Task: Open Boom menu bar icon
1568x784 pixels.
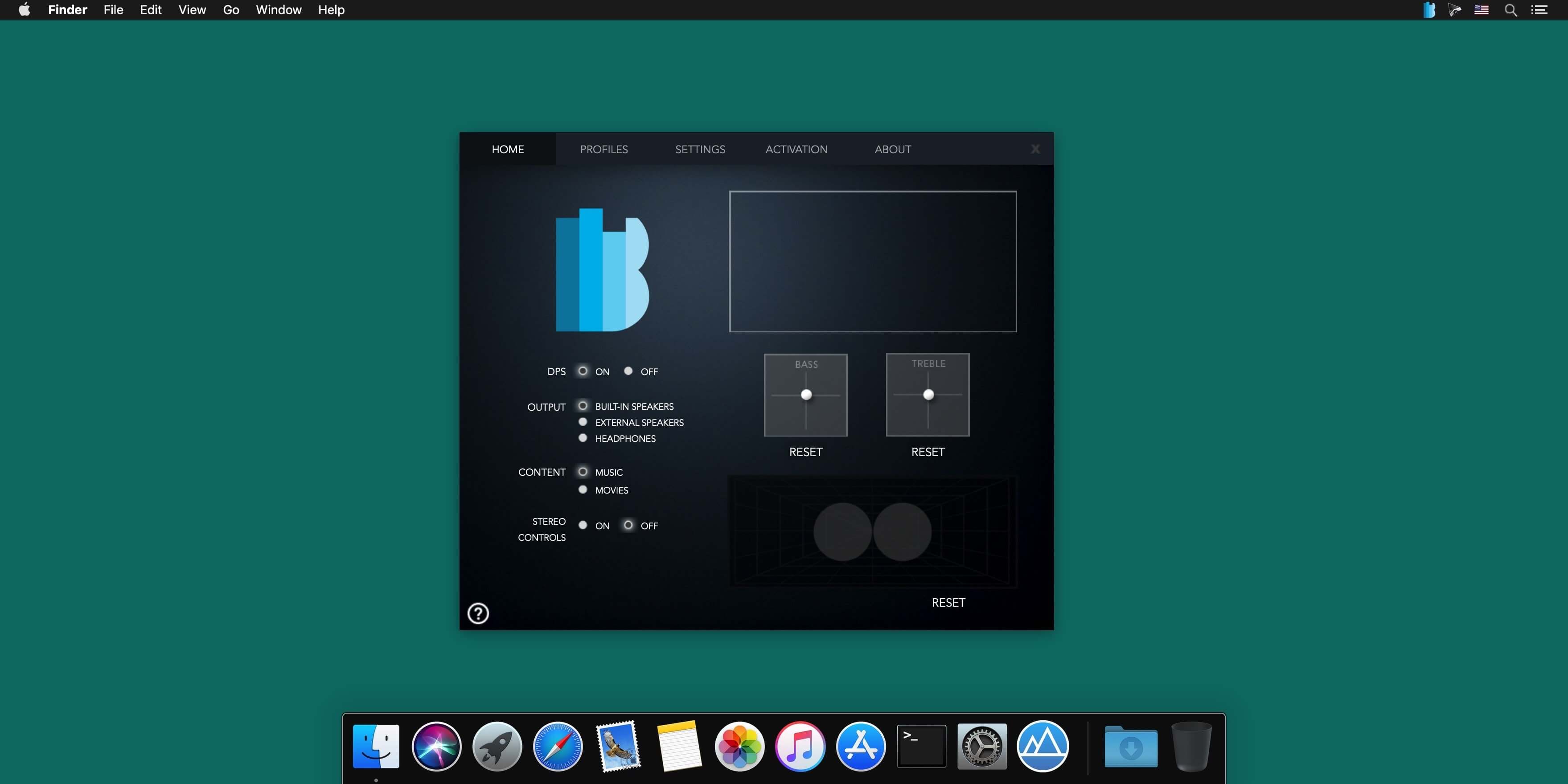Action: [x=1428, y=10]
